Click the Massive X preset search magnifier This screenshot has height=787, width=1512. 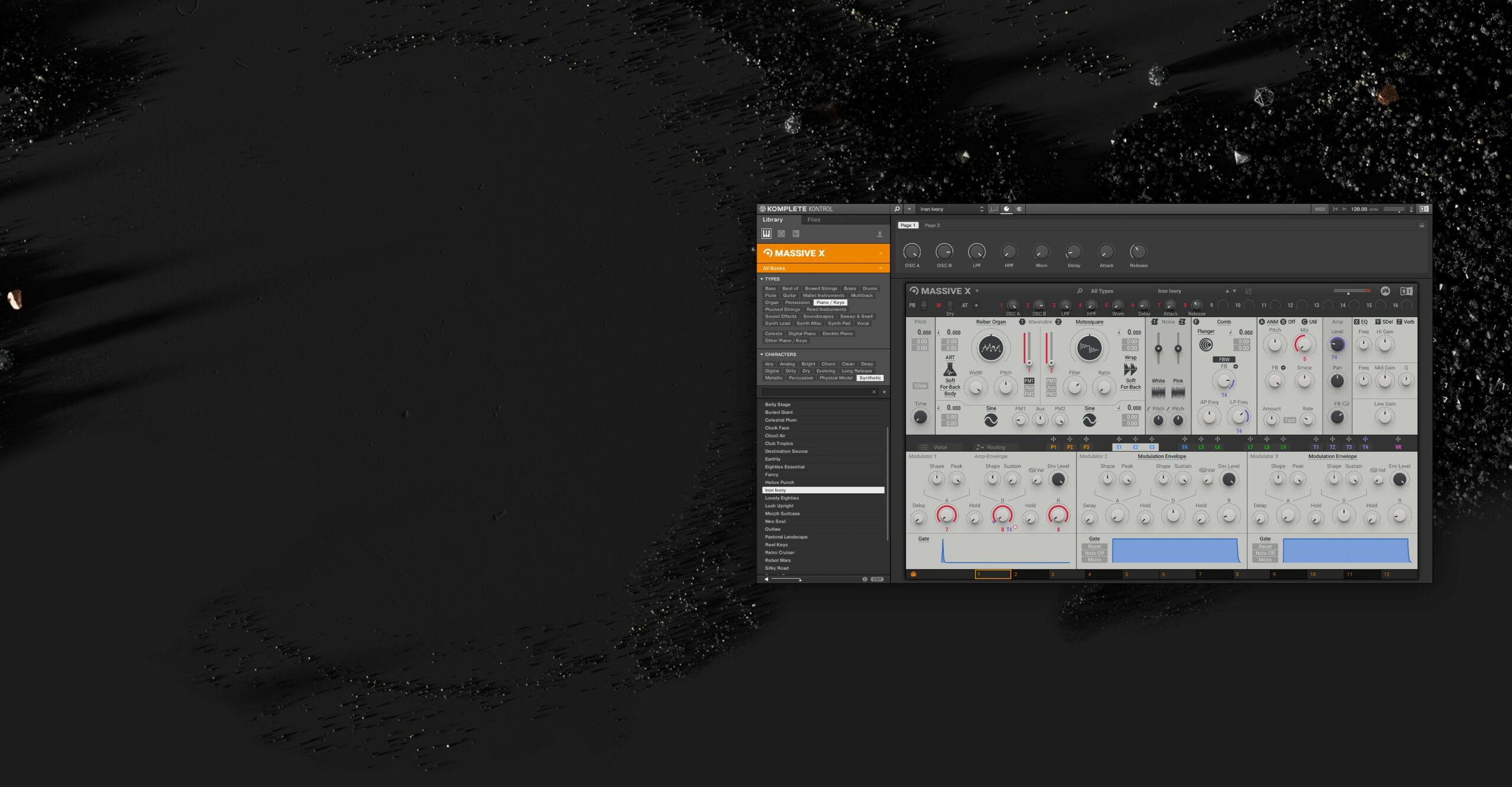click(x=1080, y=291)
